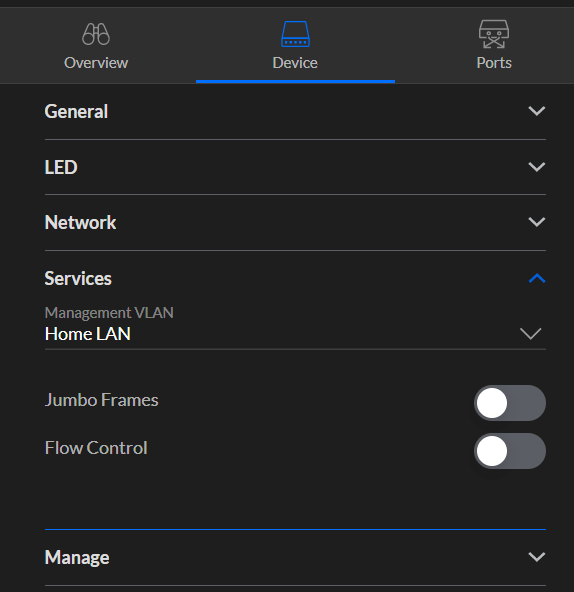Expand the Manage section chevron
574x592 pixels.
pyautogui.click(x=537, y=557)
